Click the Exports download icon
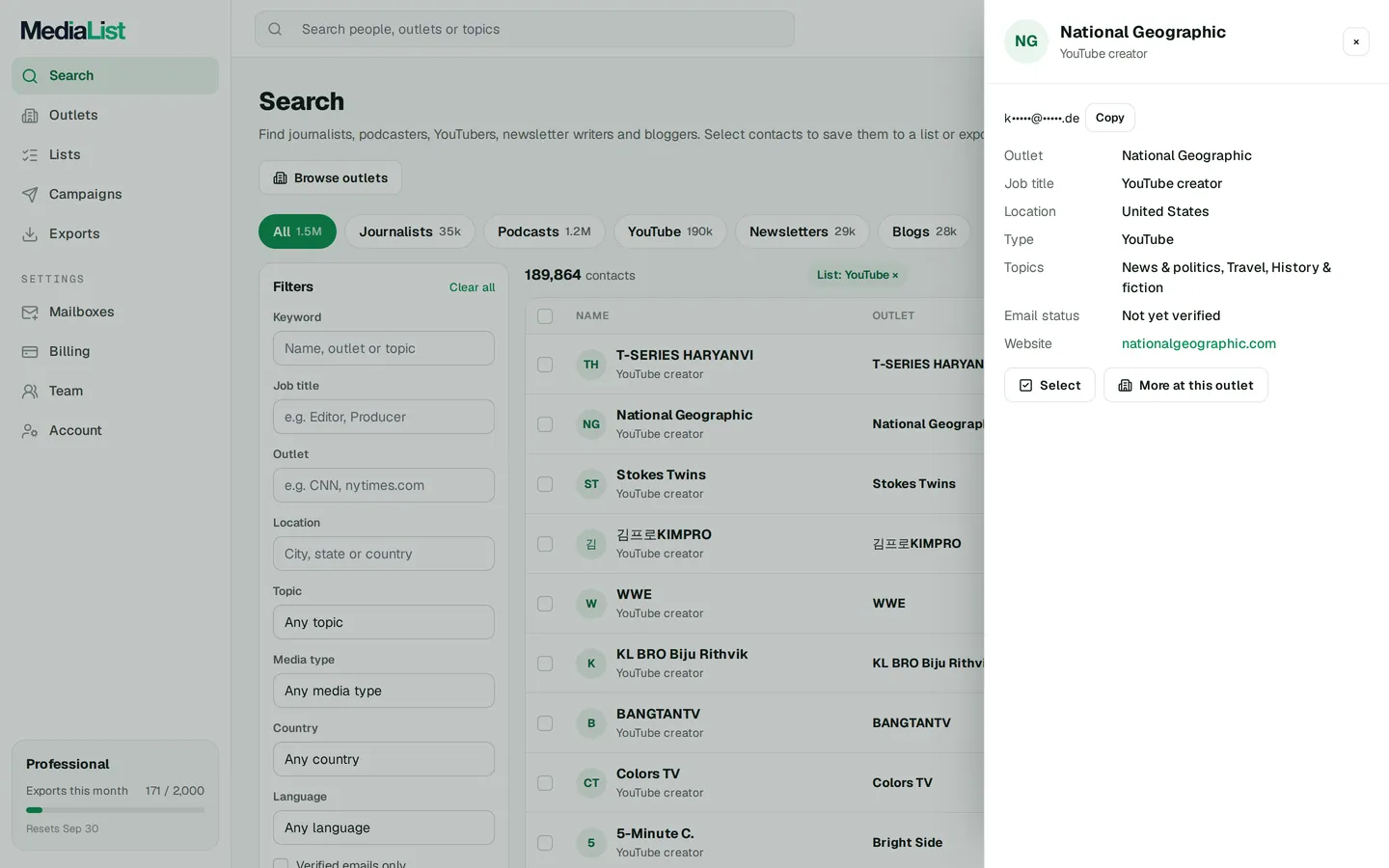The image size is (1389, 868). 30,234
